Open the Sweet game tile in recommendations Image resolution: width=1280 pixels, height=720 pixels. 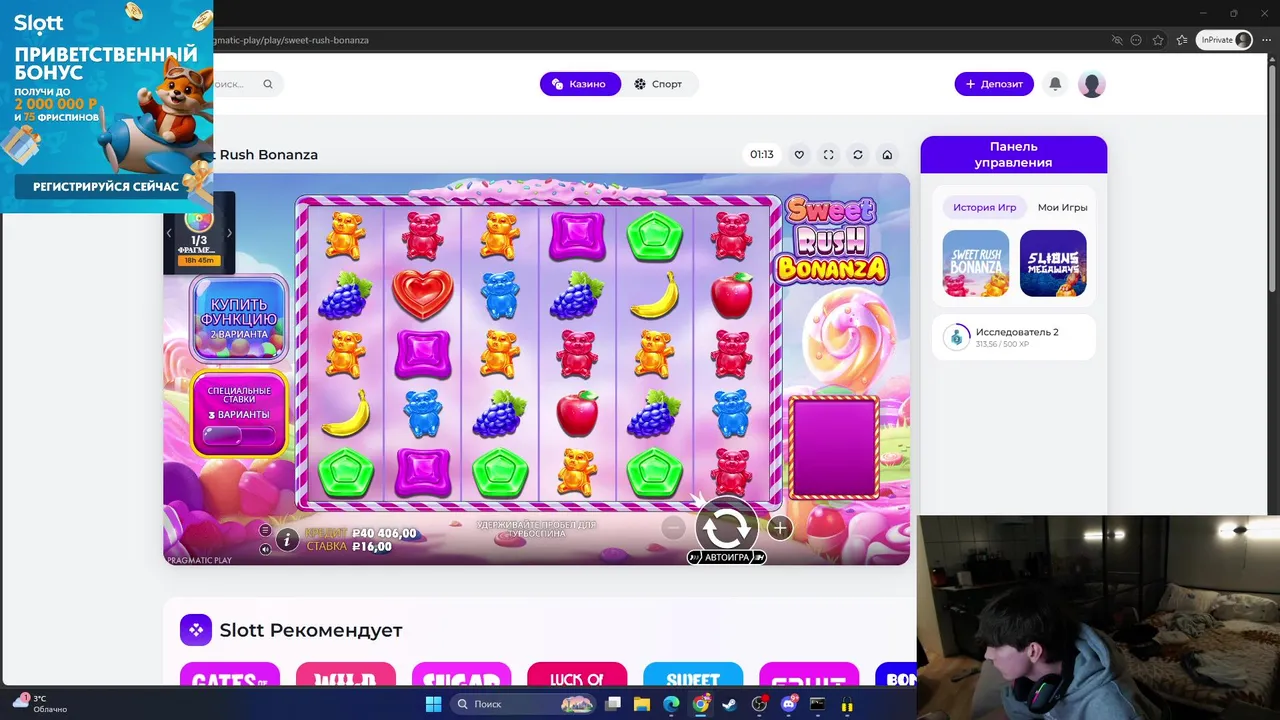(693, 675)
